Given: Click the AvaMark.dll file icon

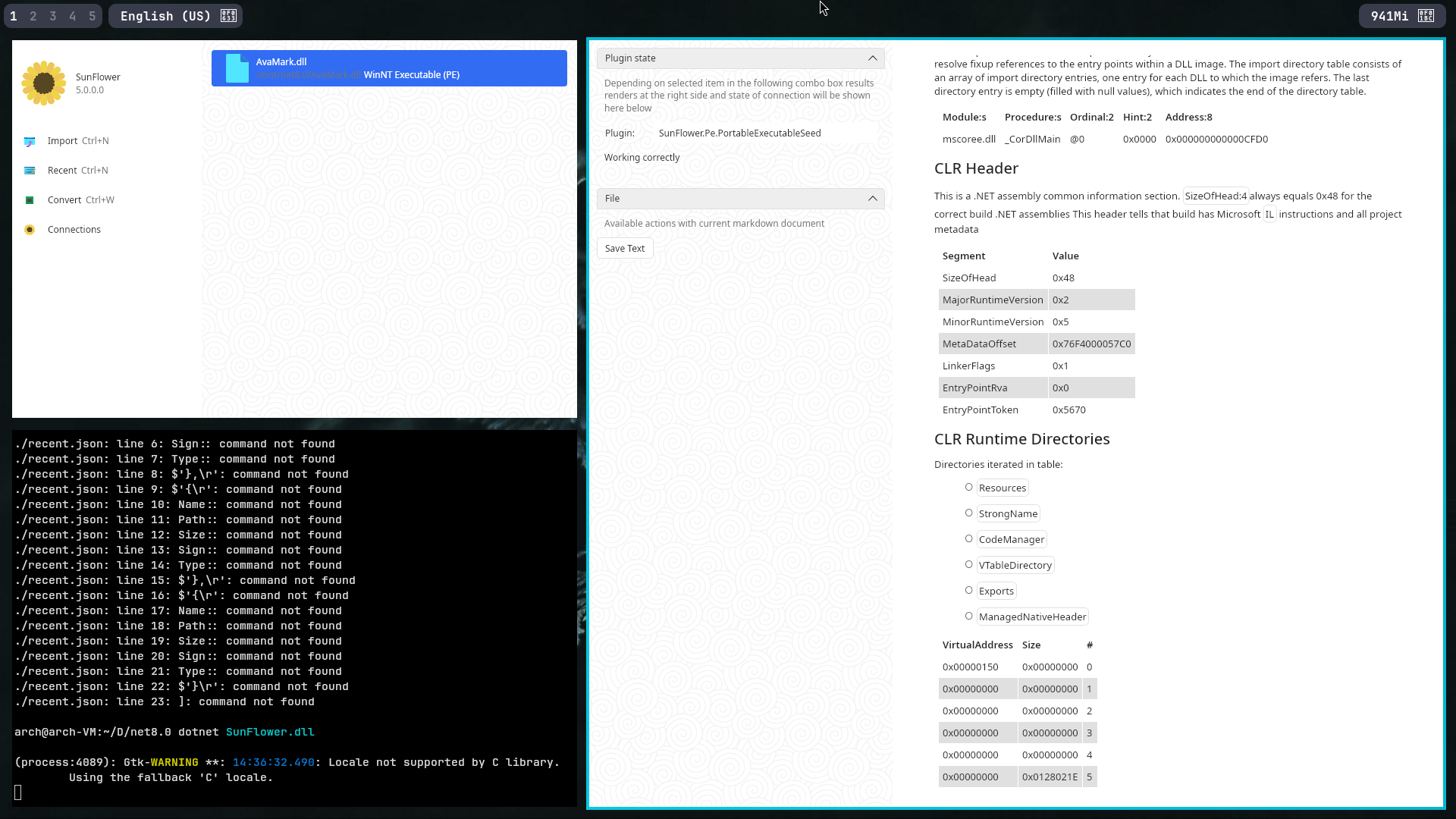Looking at the screenshot, I should [x=237, y=68].
